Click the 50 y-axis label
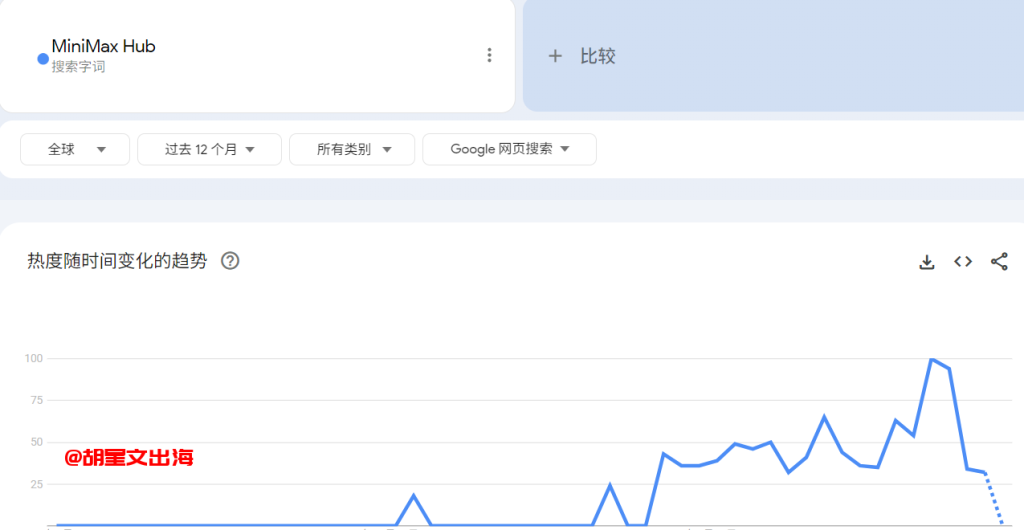This screenshot has height=530, width=1024. point(37,443)
